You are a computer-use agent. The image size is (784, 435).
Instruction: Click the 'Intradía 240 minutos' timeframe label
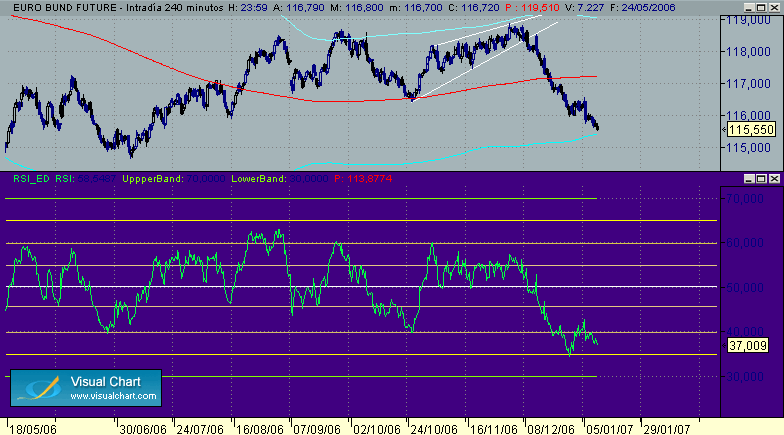[174, 8]
